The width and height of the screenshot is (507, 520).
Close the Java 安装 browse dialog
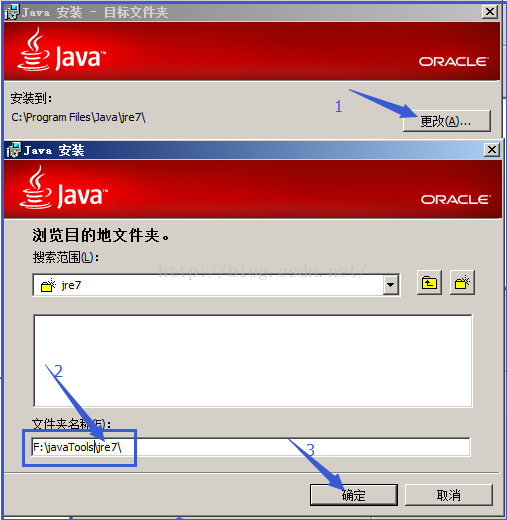[x=492, y=150]
